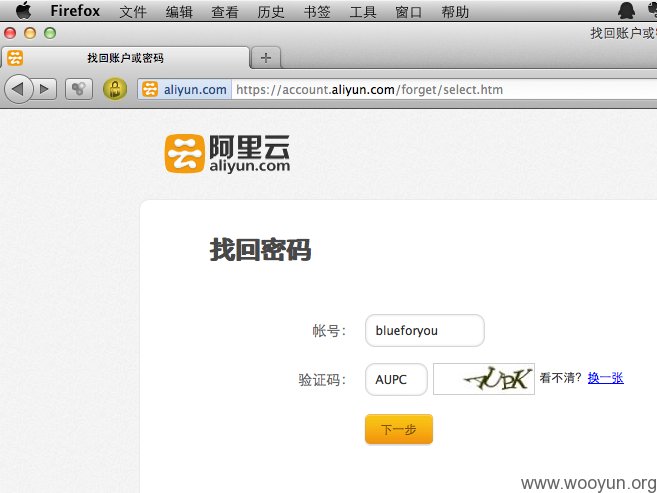Viewport: 657px width, 493px height.
Task: Click the 找回密码 heading
Action: (x=261, y=250)
